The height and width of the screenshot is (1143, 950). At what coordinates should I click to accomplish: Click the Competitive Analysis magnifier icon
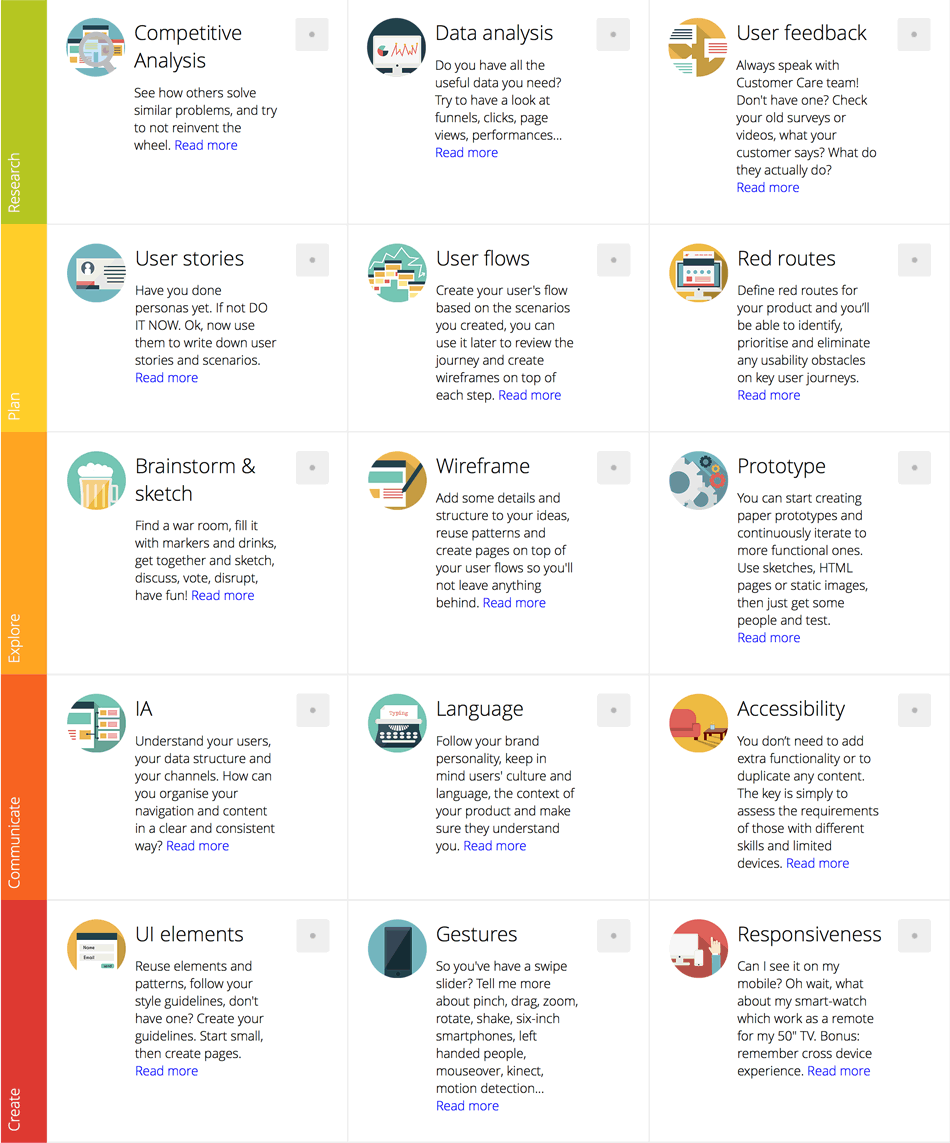(96, 47)
